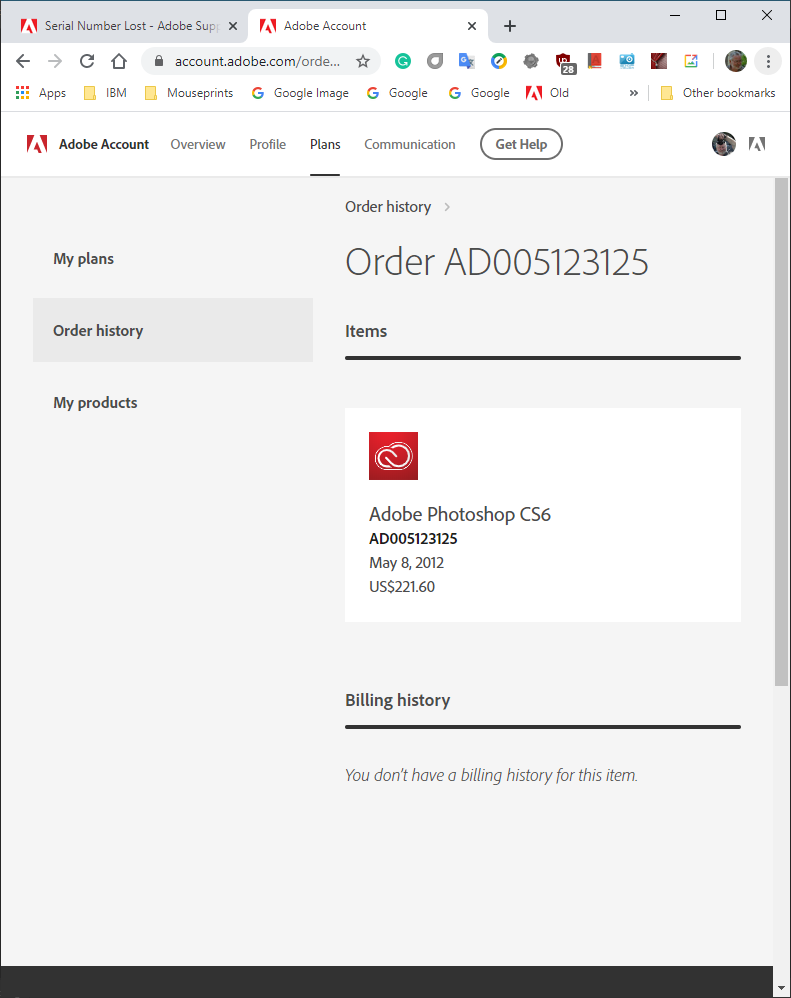
Task: Open the Google Translate extension
Action: 466,61
